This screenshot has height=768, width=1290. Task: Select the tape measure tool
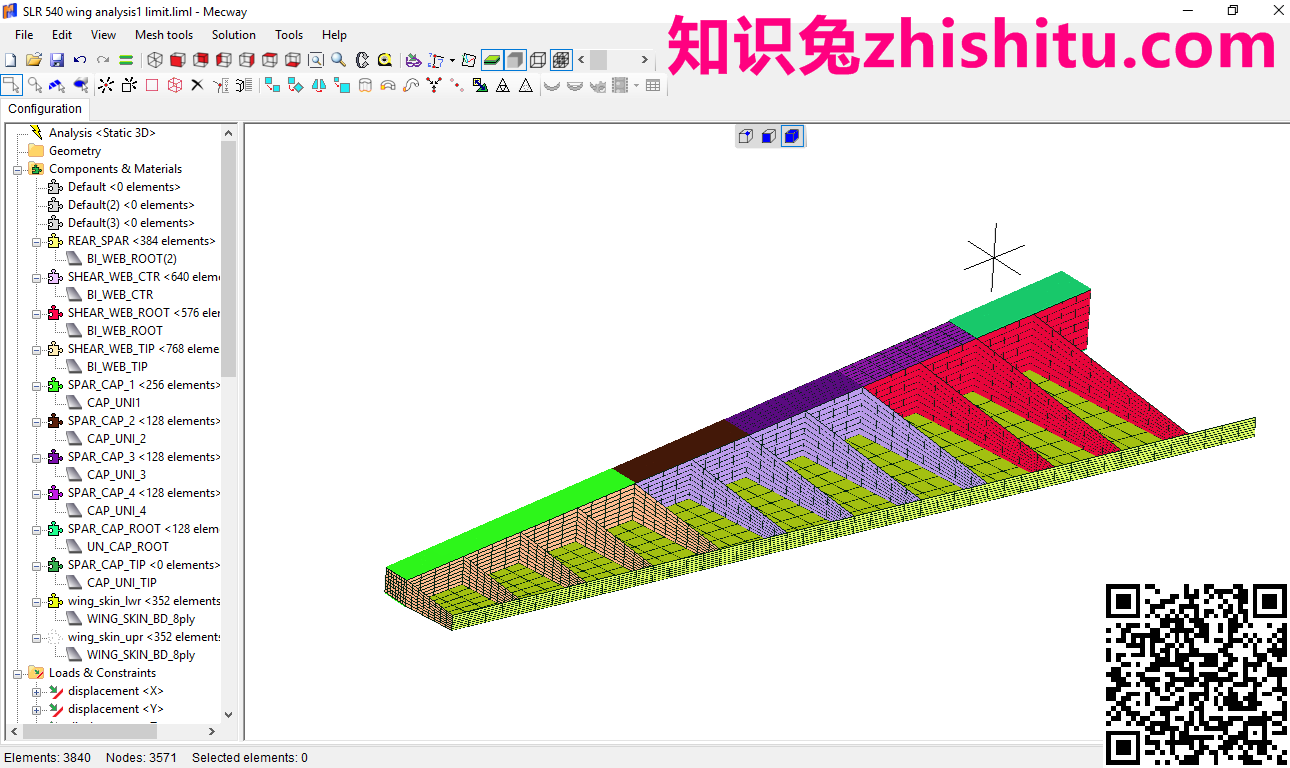point(385,60)
